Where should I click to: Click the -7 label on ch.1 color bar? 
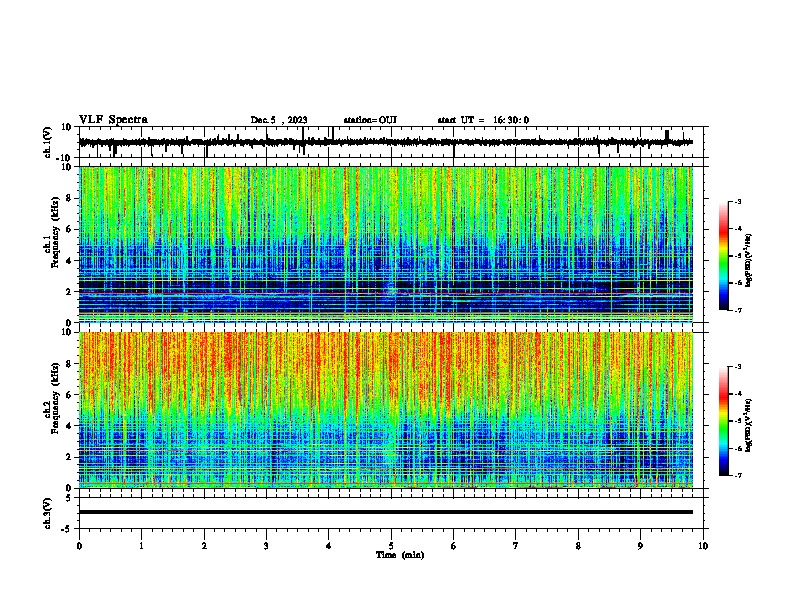pos(737,310)
